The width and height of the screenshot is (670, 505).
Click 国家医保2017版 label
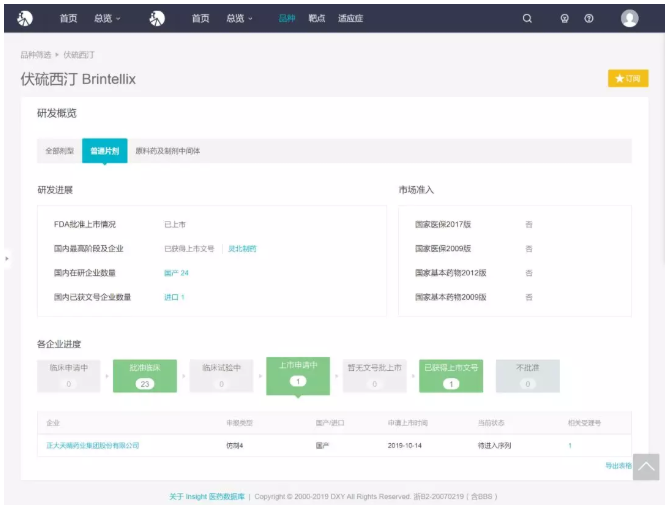[443, 224]
